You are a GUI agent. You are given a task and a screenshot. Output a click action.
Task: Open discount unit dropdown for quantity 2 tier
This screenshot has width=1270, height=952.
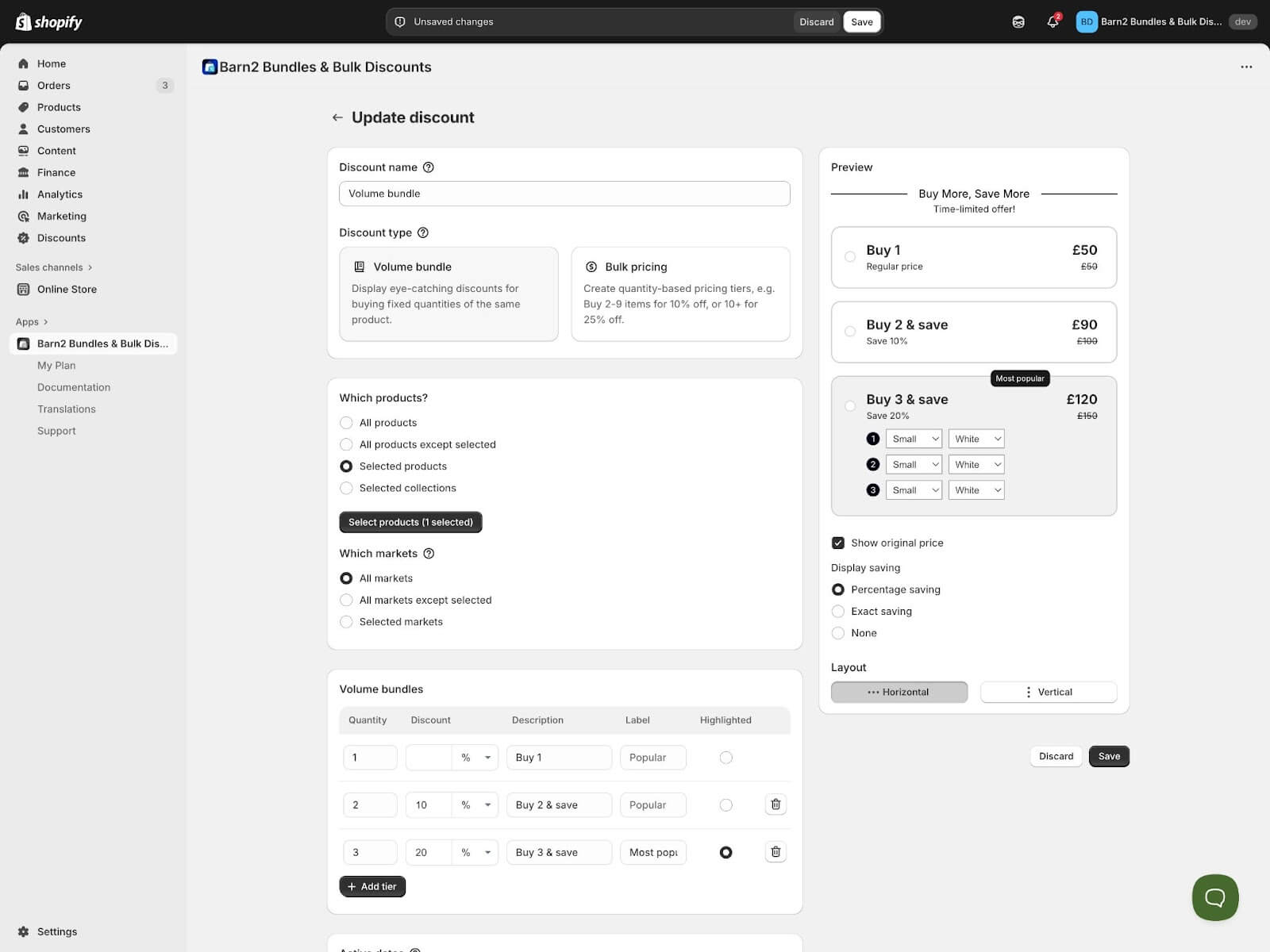point(475,805)
